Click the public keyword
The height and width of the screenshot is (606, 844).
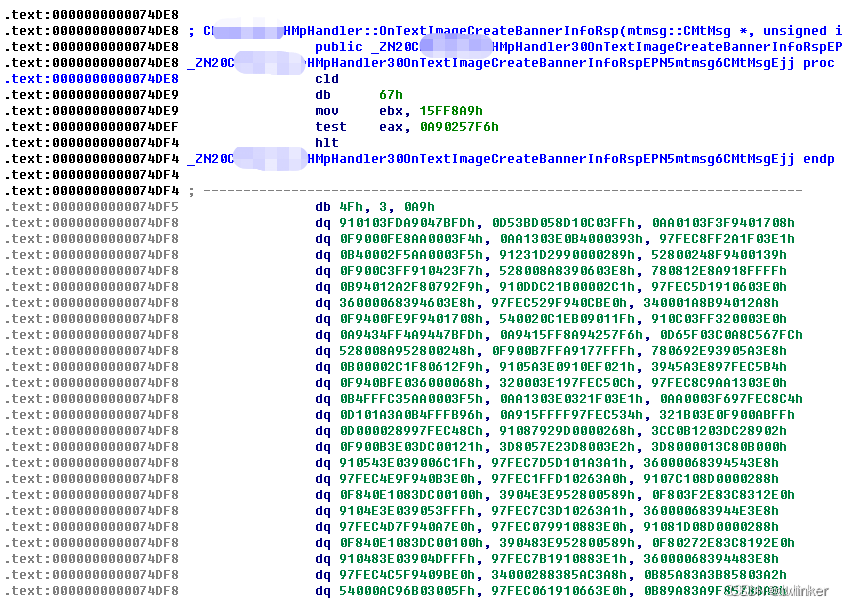pyautogui.click(x=339, y=47)
